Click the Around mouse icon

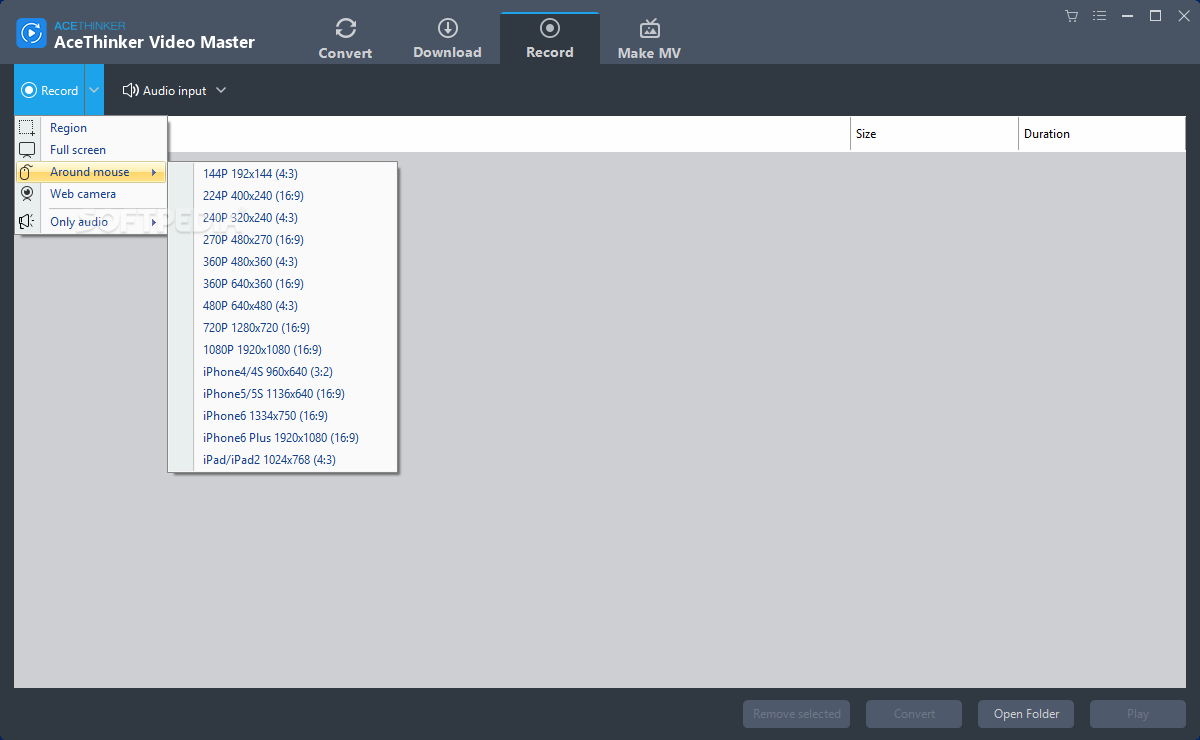[27, 172]
